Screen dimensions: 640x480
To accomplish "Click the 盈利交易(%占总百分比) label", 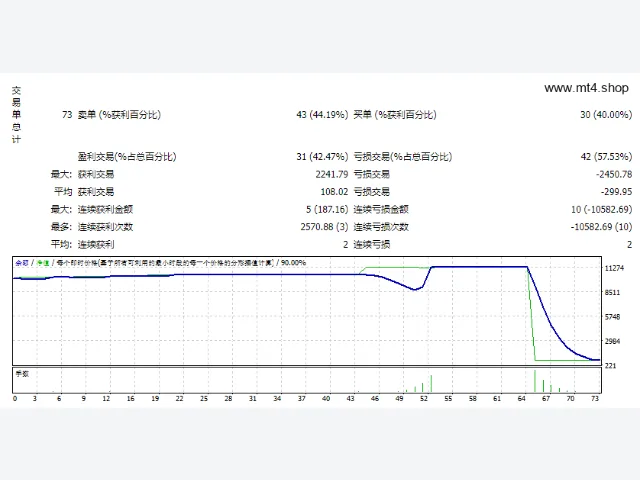I will 127,157.
